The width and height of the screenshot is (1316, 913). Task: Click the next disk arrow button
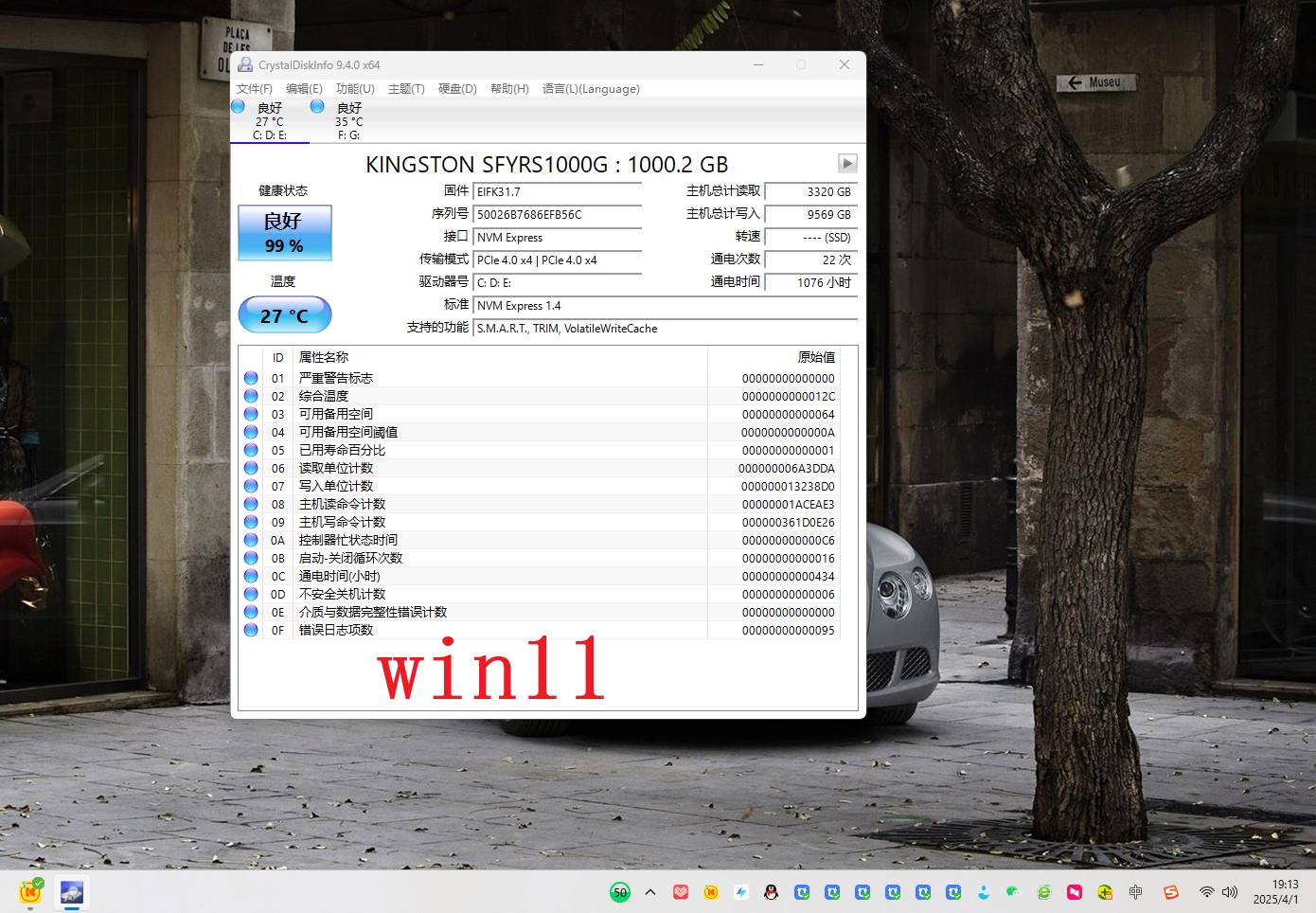click(x=847, y=163)
